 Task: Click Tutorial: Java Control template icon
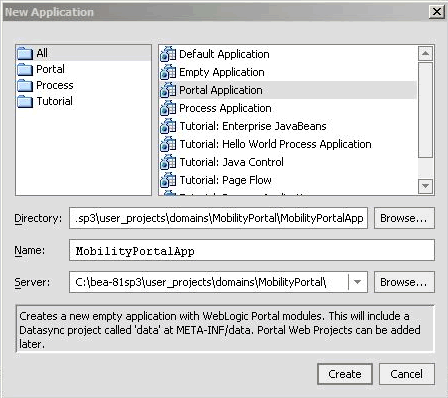(168, 162)
